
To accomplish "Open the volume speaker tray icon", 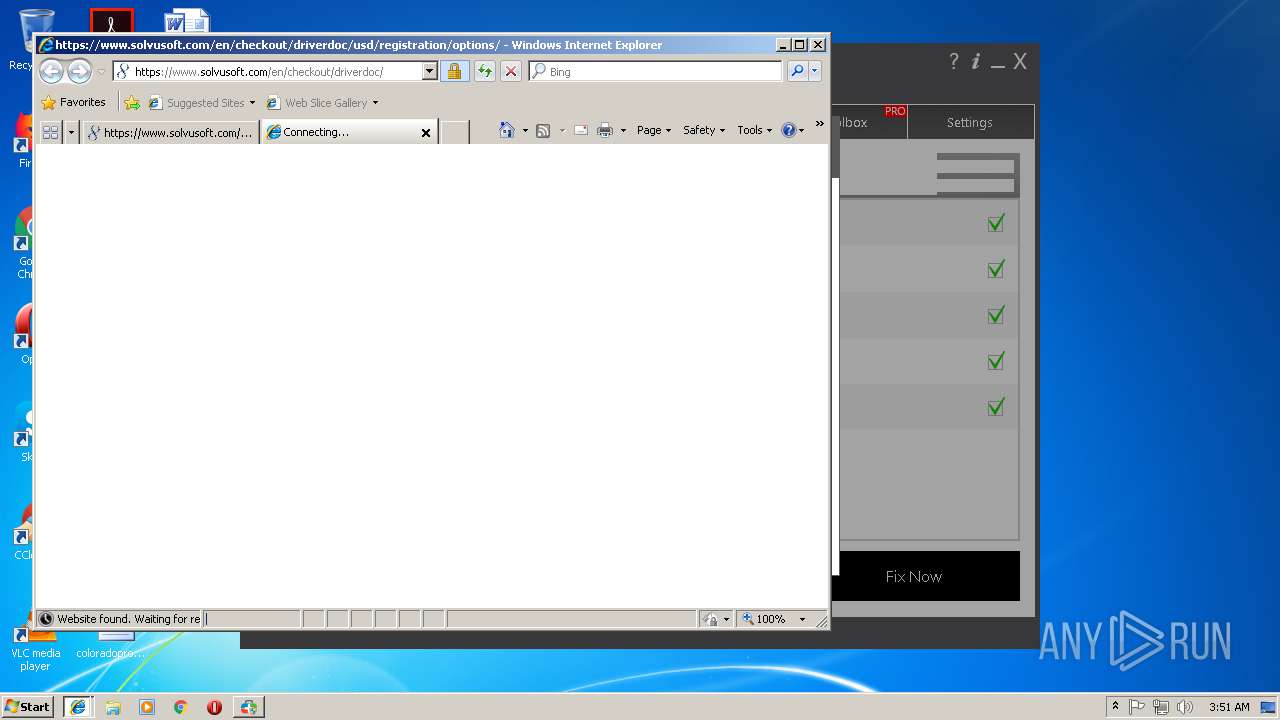I will tap(1185, 707).
